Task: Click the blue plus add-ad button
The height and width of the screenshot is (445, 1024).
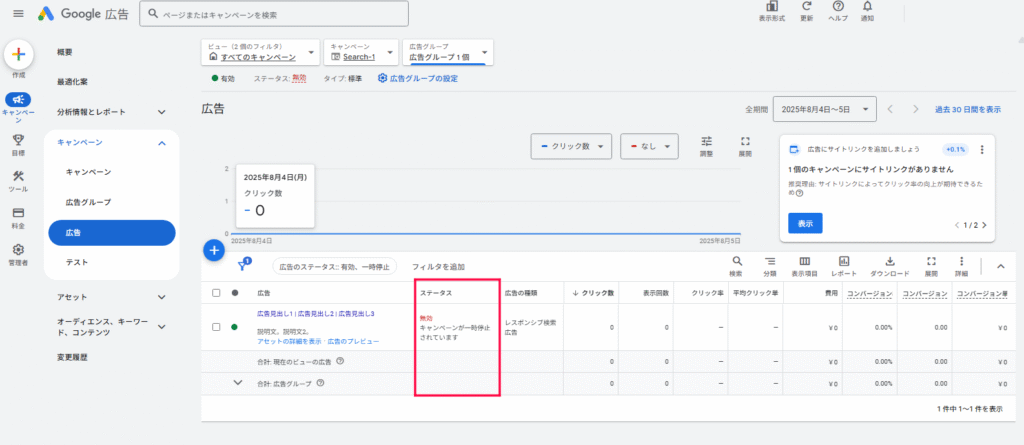Action: [x=214, y=250]
